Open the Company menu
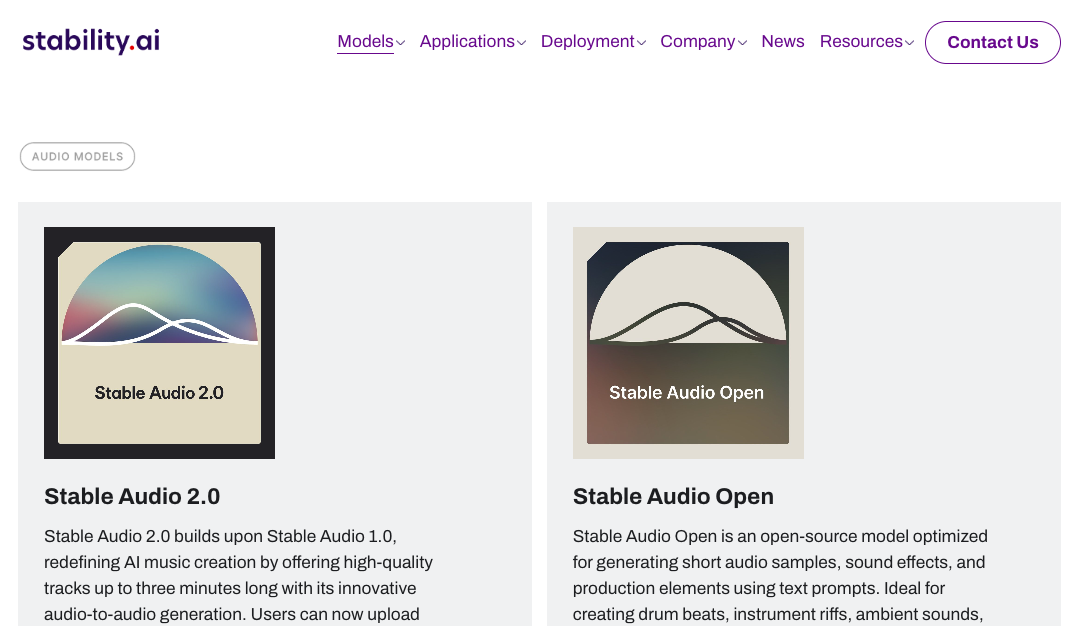This screenshot has width=1079, height=626. point(698,41)
